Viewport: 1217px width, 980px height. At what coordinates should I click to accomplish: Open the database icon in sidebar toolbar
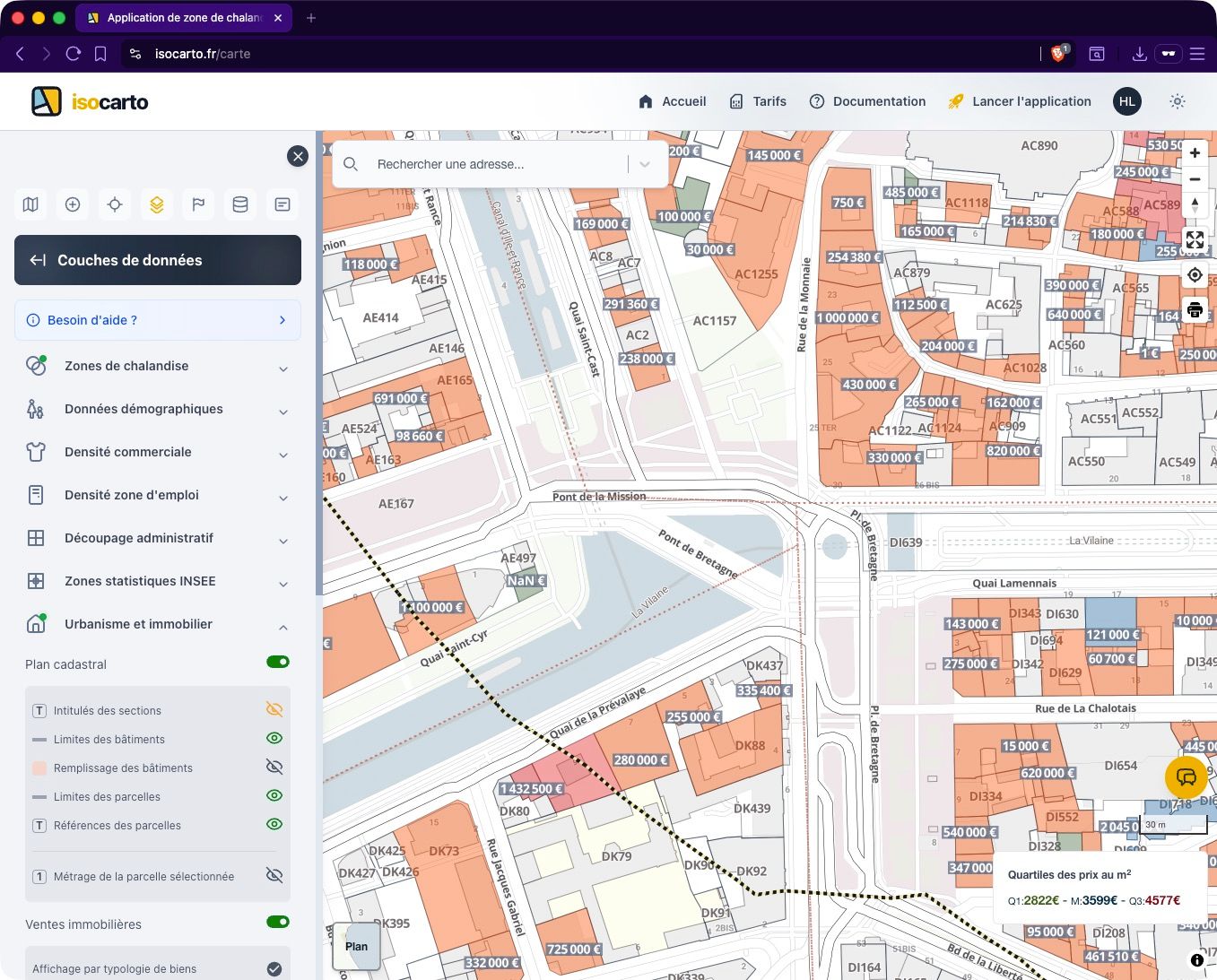[240, 204]
